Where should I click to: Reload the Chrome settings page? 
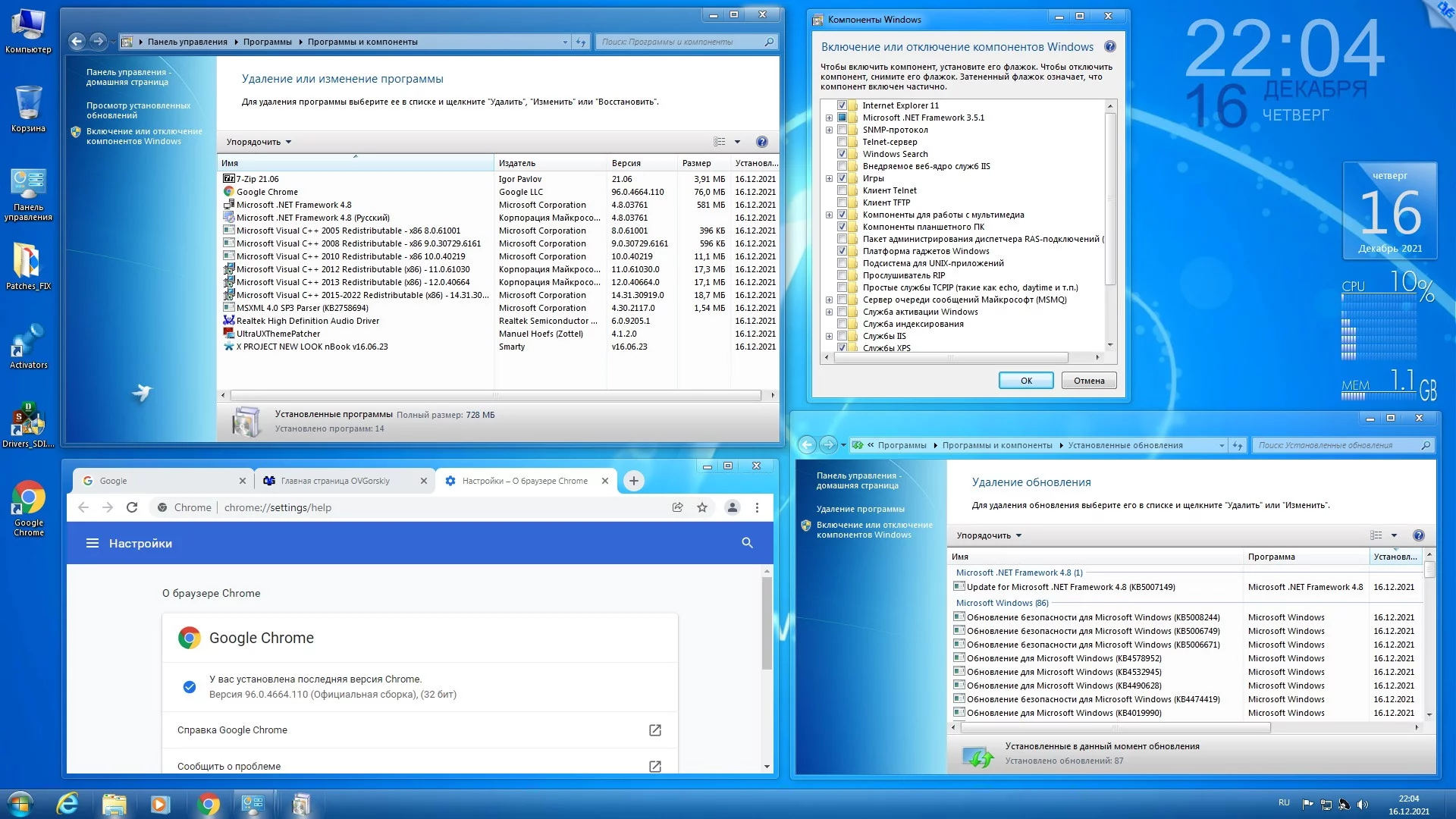[132, 507]
